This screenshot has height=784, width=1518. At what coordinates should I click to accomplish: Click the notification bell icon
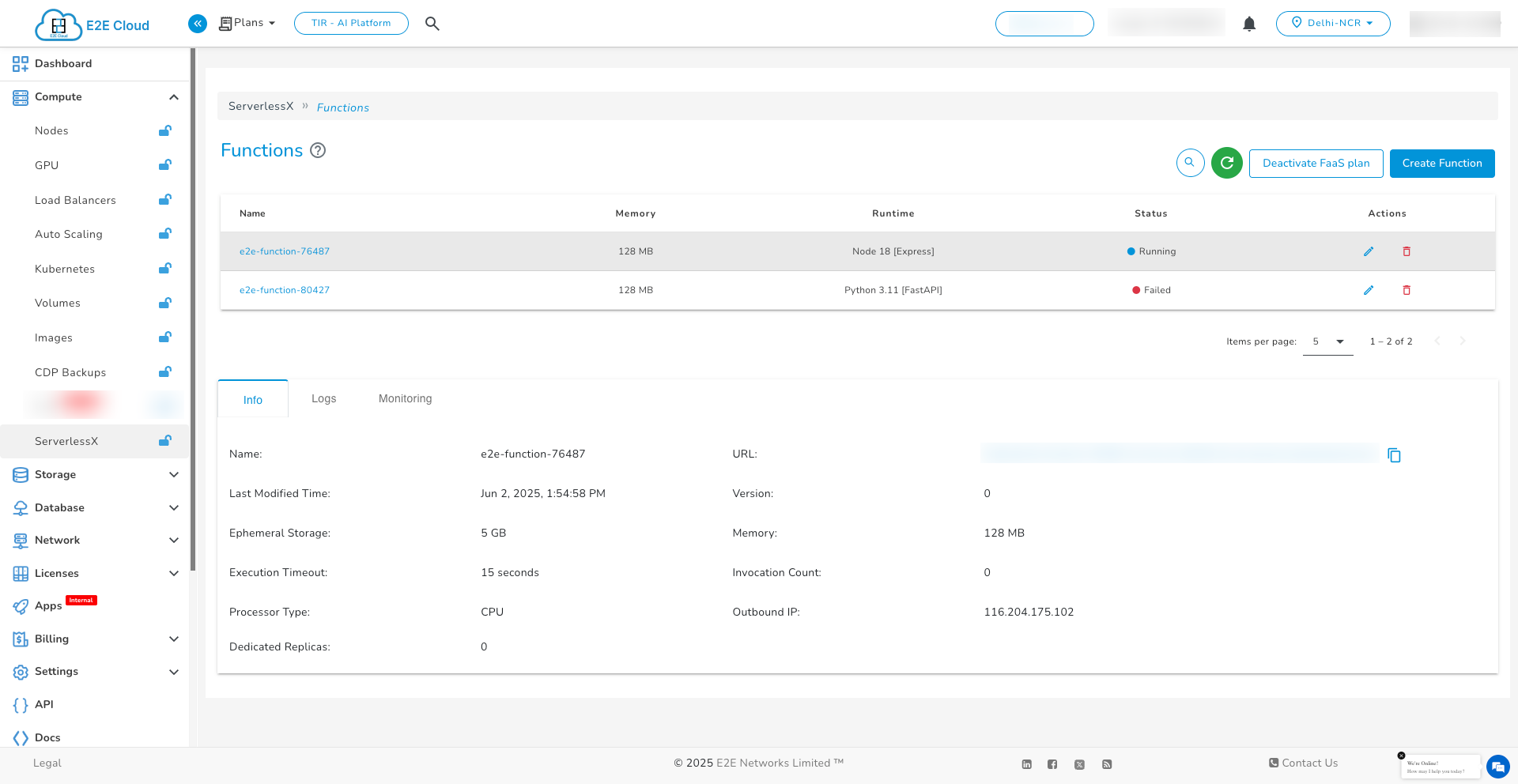point(1248,24)
